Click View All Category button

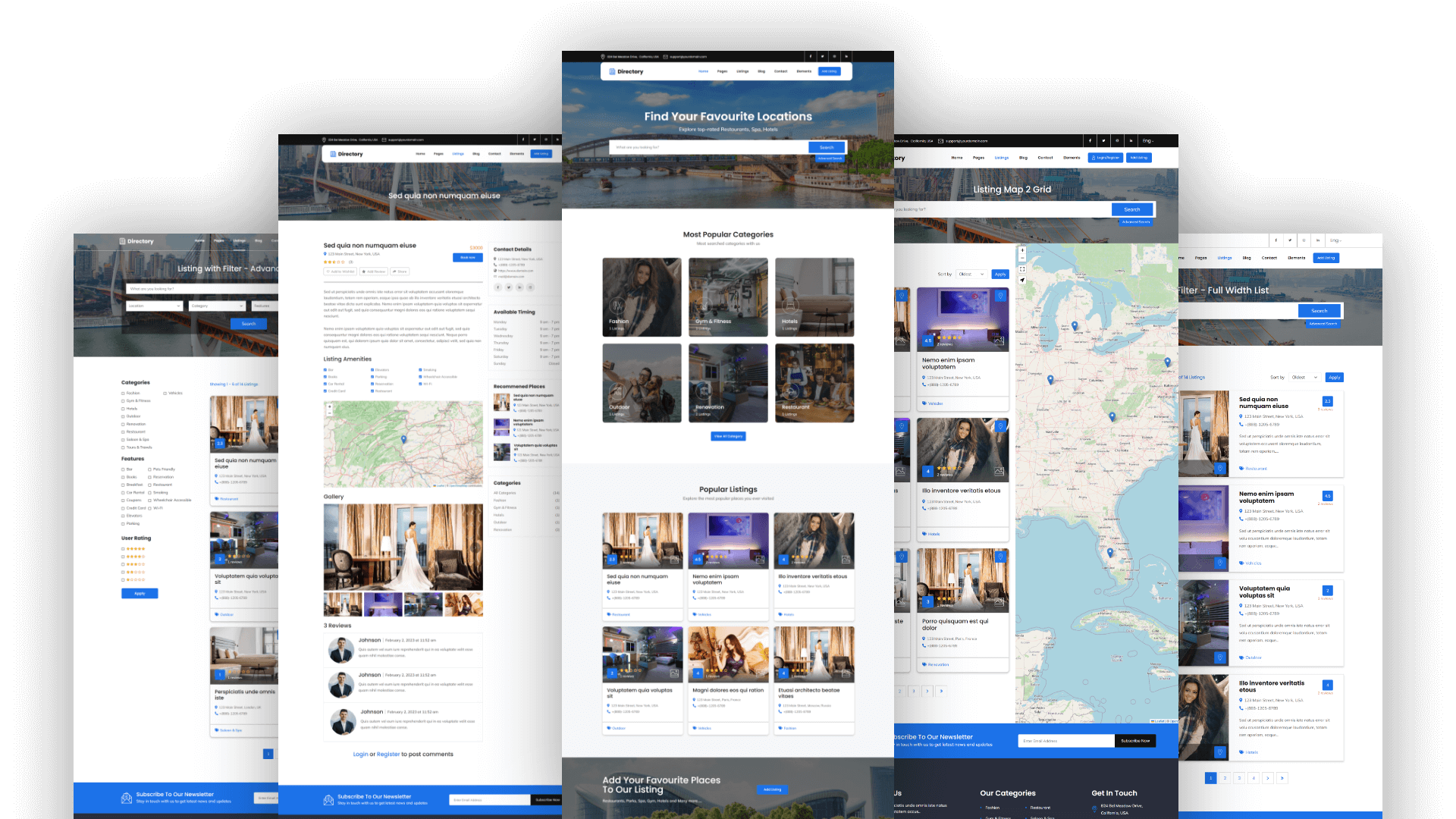click(x=728, y=436)
